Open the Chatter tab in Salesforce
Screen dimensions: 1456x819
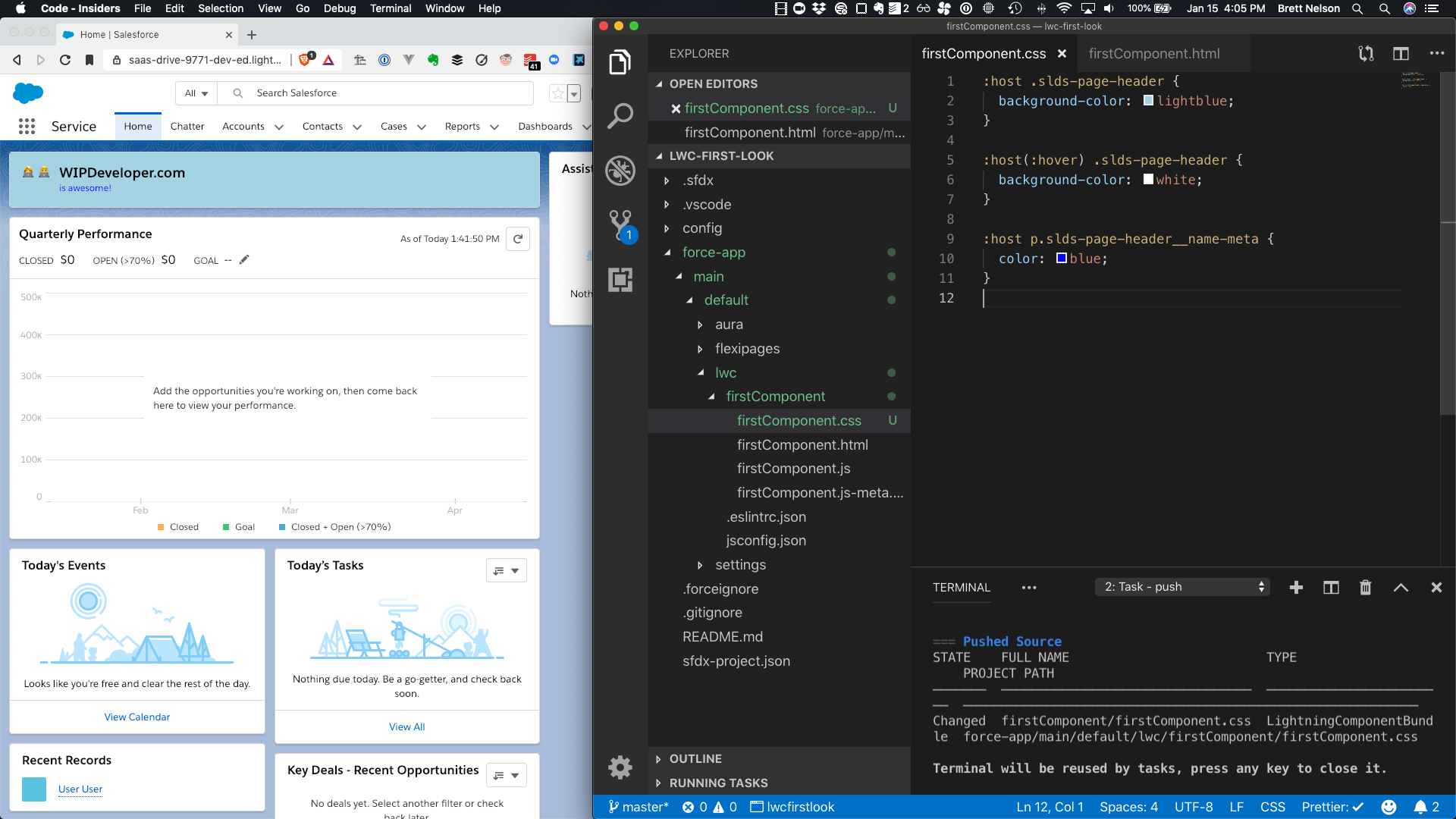point(187,127)
